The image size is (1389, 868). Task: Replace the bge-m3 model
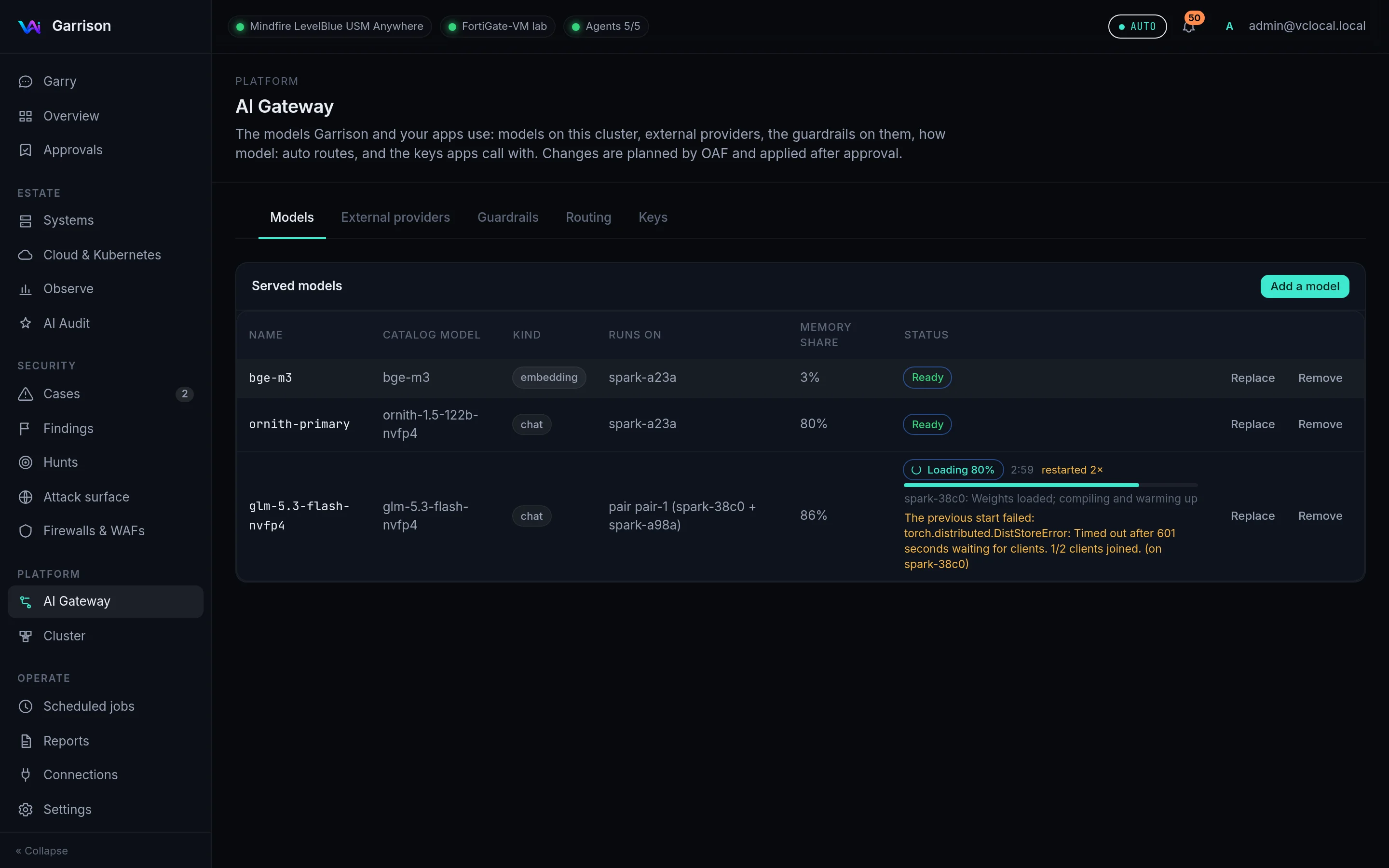pyautogui.click(x=1253, y=378)
